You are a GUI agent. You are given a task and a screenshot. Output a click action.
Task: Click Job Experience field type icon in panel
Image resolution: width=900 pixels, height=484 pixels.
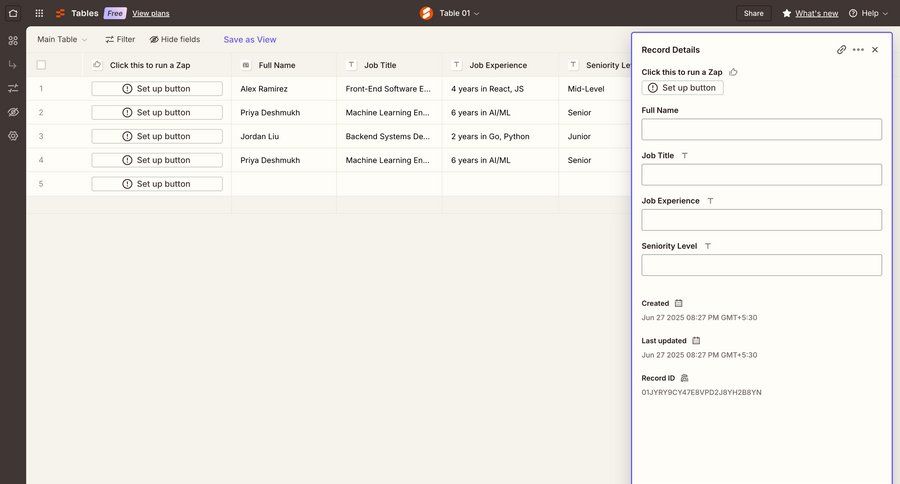(x=710, y=200)
